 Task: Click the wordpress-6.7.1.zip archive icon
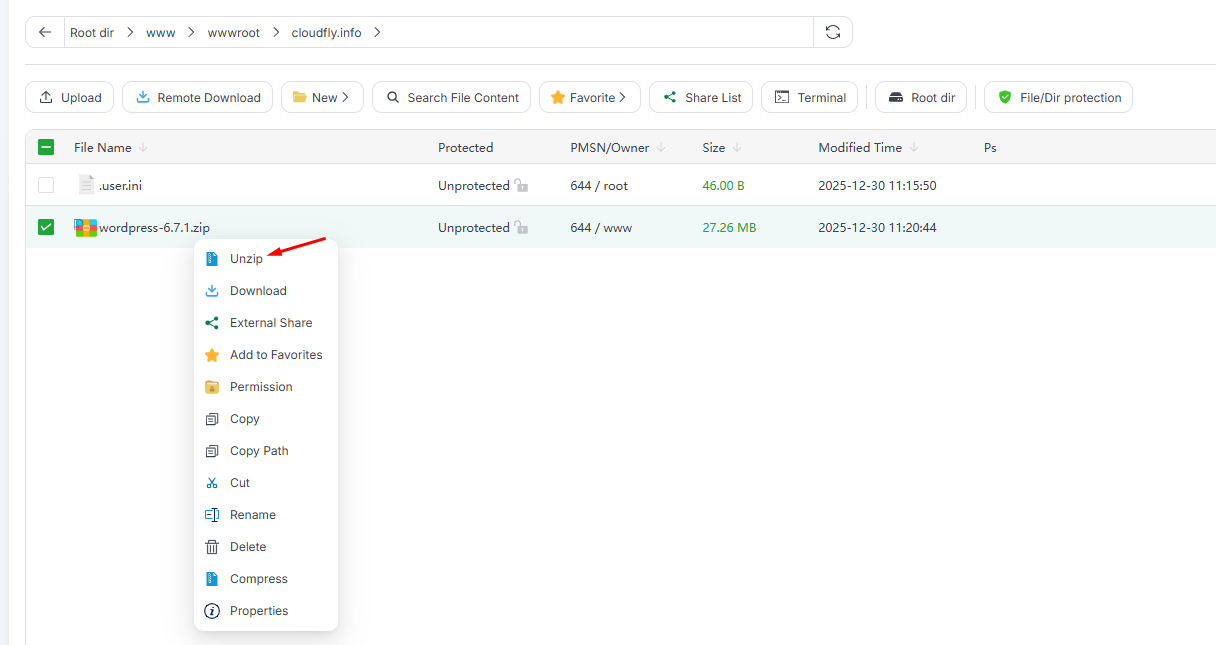pyautogui.click(x=85, y=228)
